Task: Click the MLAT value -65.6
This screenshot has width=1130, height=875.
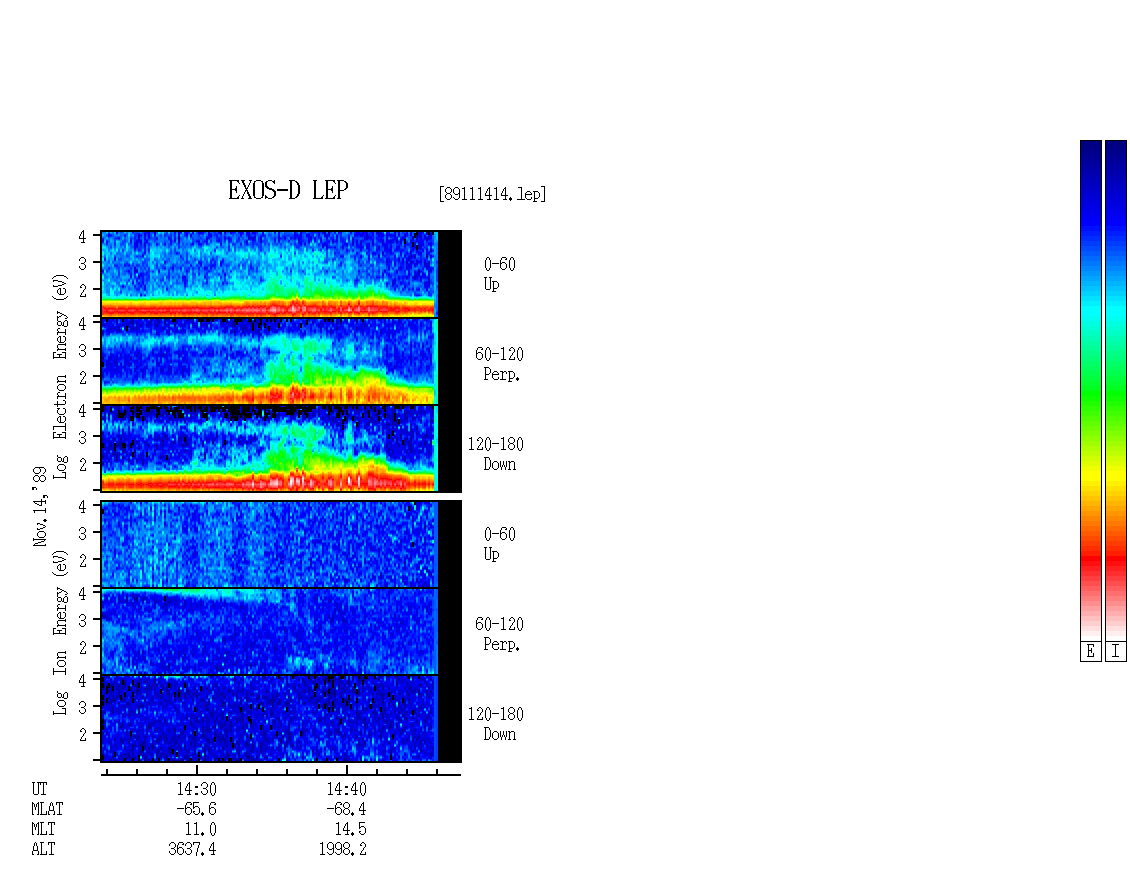Action: [196, 809]
